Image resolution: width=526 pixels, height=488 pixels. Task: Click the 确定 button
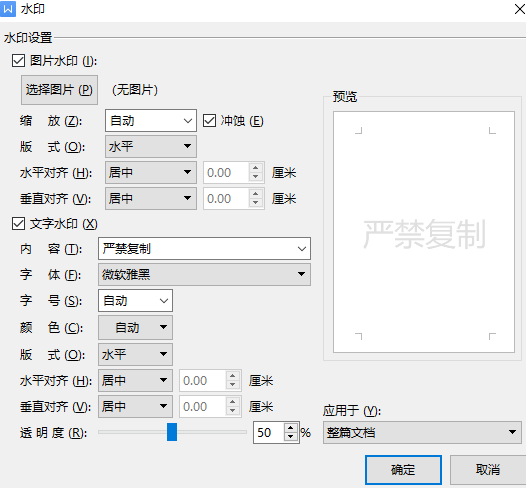[x=403, y=470]
